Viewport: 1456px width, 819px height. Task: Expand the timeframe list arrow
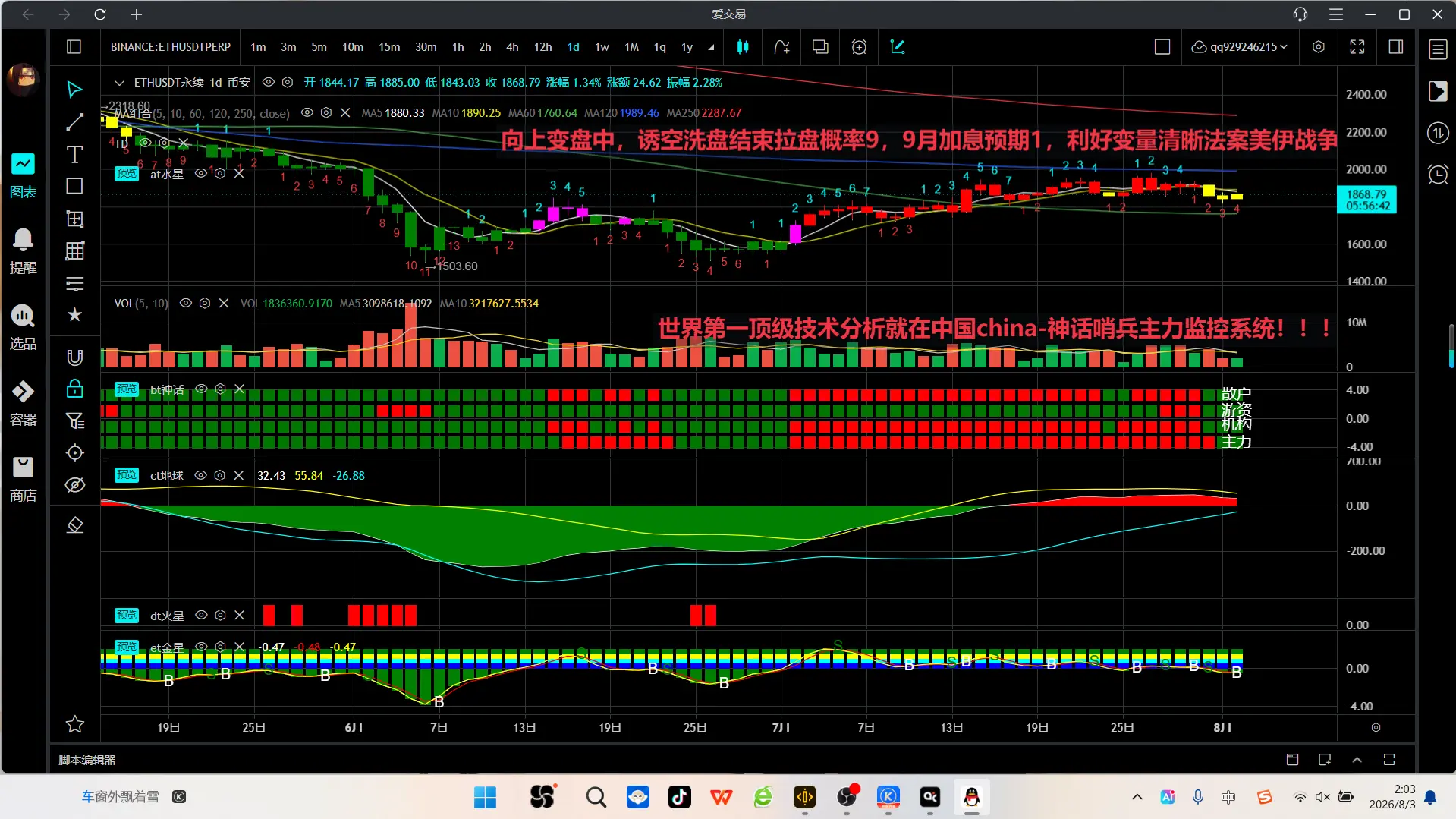coord(711,47)
